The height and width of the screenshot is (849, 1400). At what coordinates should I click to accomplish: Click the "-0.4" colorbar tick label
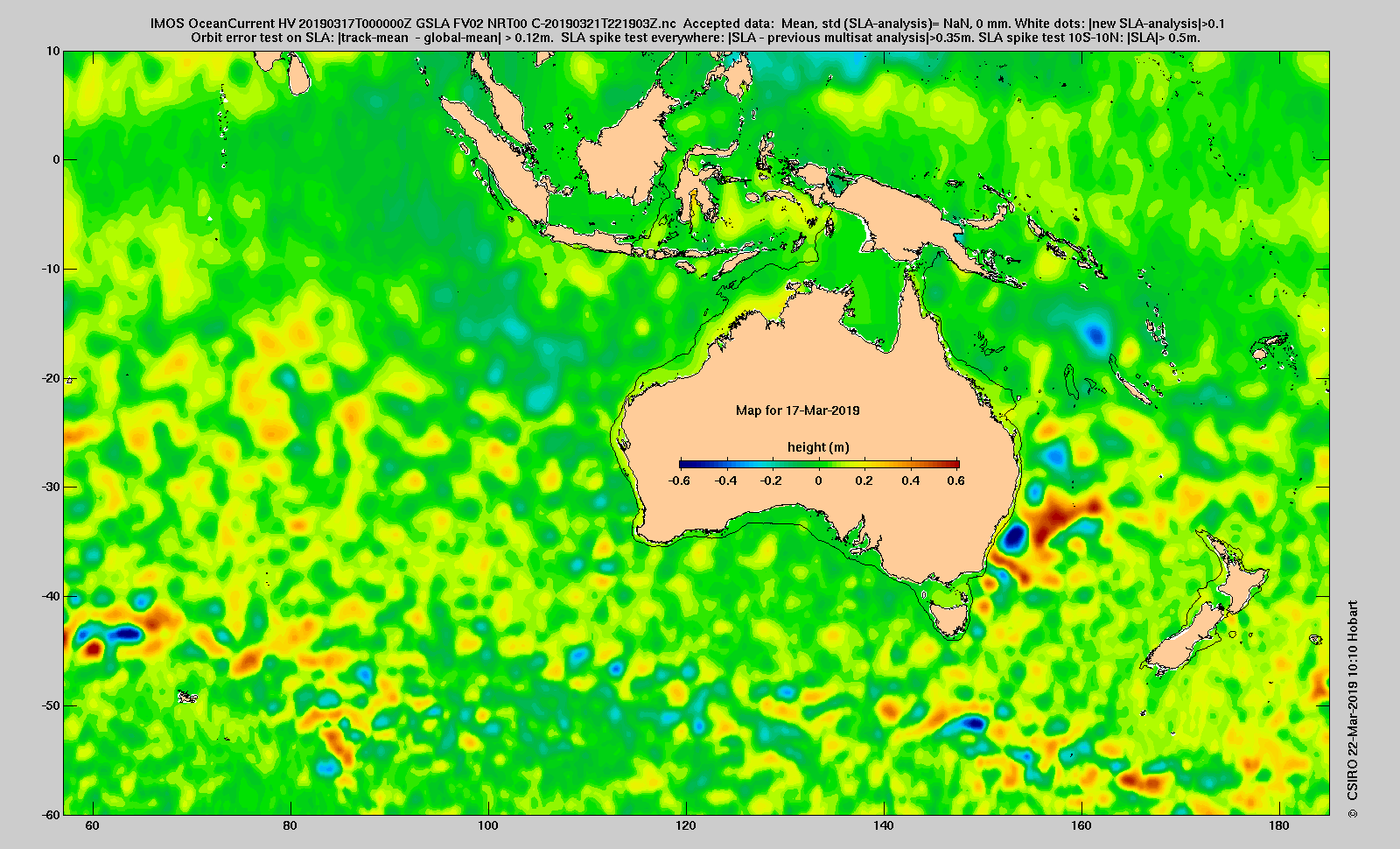pos(725,481)
